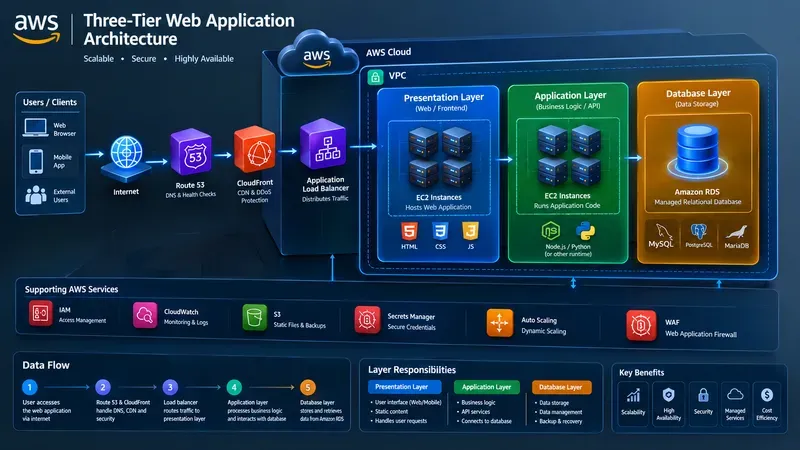Image resolution: width=800 pixels, height=450 pixels.
Task: Click 'Backup & recovery' bullet text
Action: point(561,421)
